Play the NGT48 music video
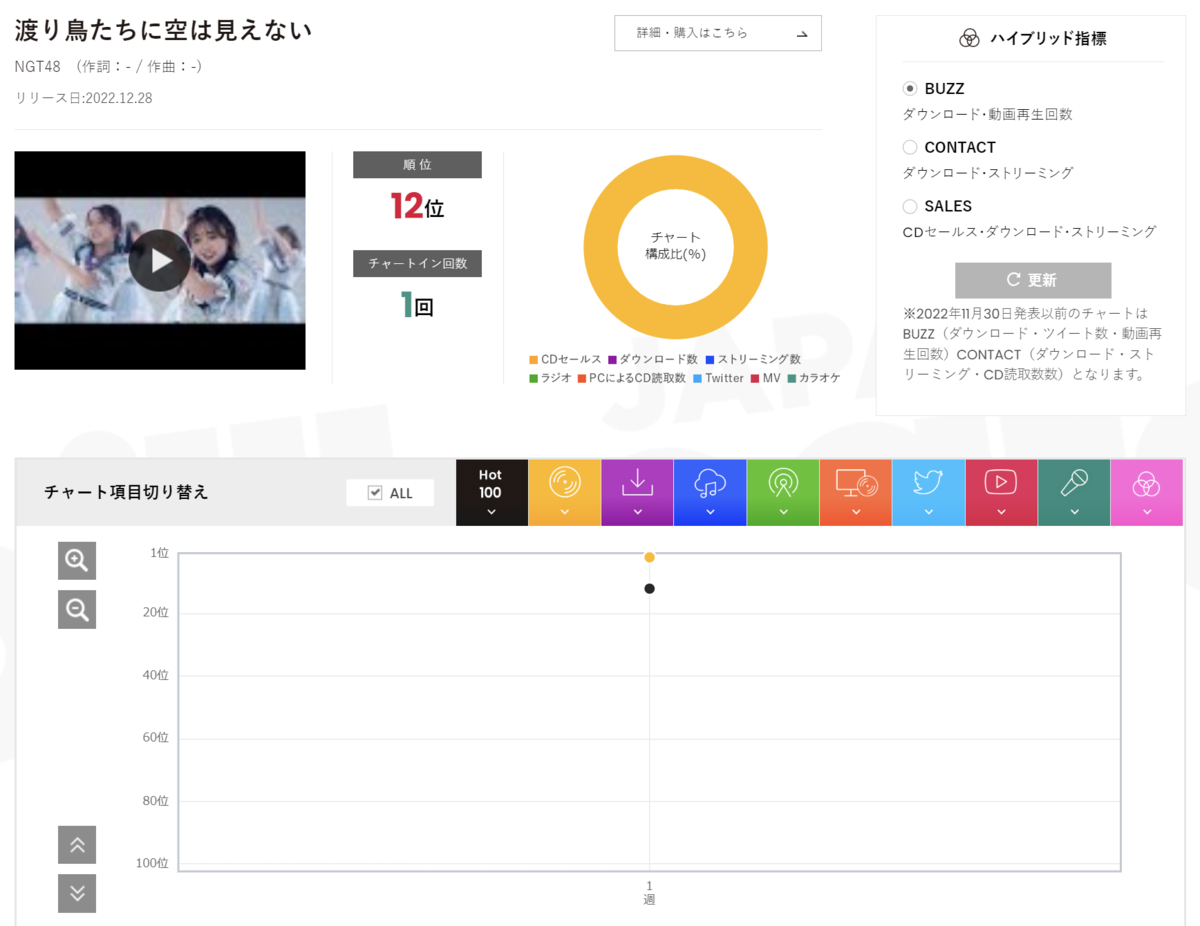1200x926 pixels. pyautogui.click(x=159, y=260)
